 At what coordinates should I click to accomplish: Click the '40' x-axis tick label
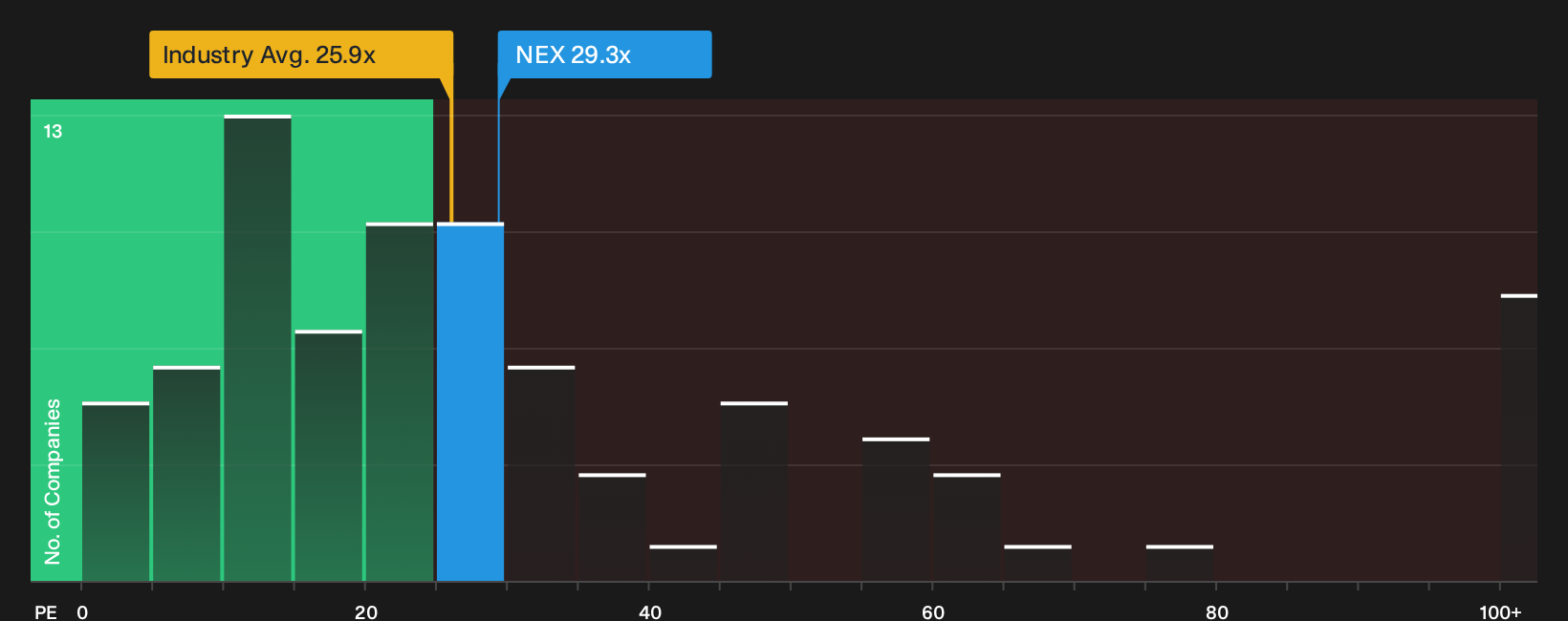tap(650, 612)
